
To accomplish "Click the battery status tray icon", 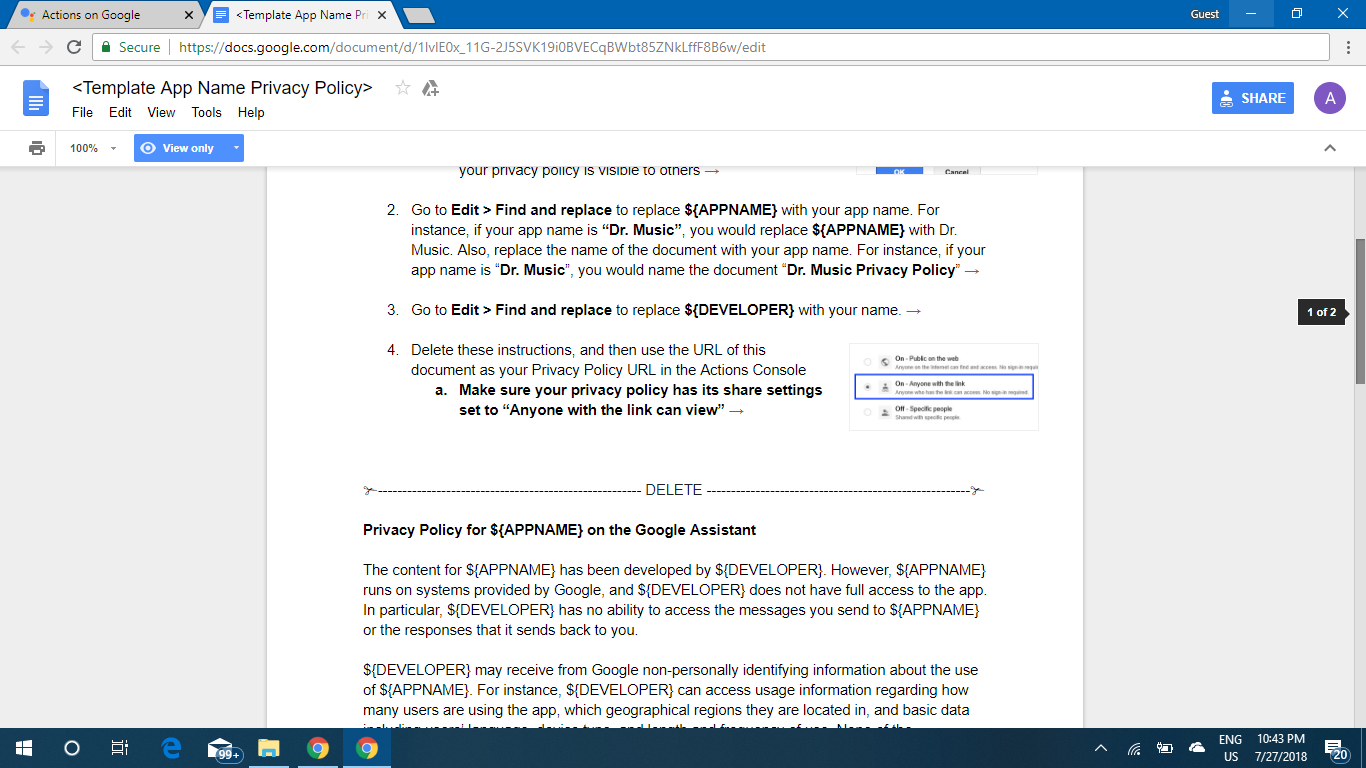I will (x=1165, y=748).
